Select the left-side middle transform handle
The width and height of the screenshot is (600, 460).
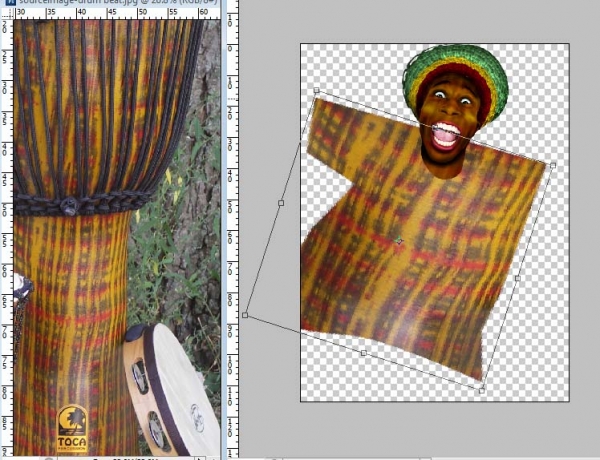[281, 203]
